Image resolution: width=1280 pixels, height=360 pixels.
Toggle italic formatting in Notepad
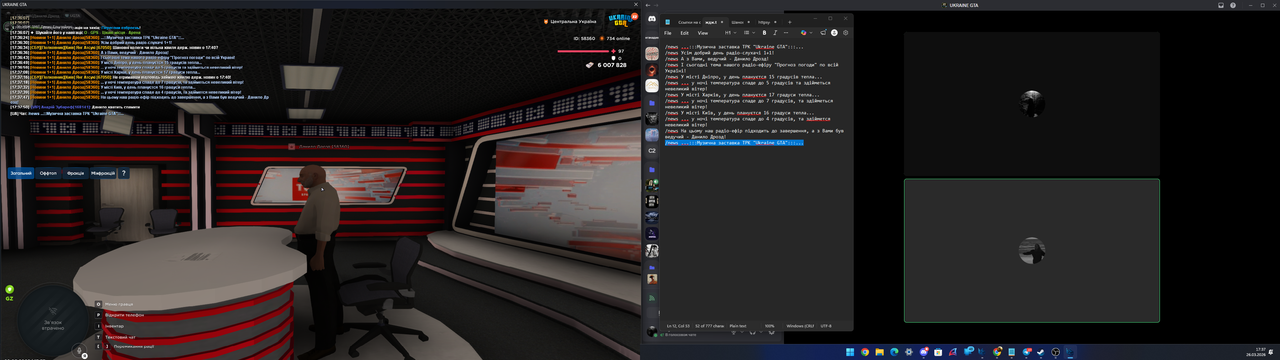tap(775, 33)
